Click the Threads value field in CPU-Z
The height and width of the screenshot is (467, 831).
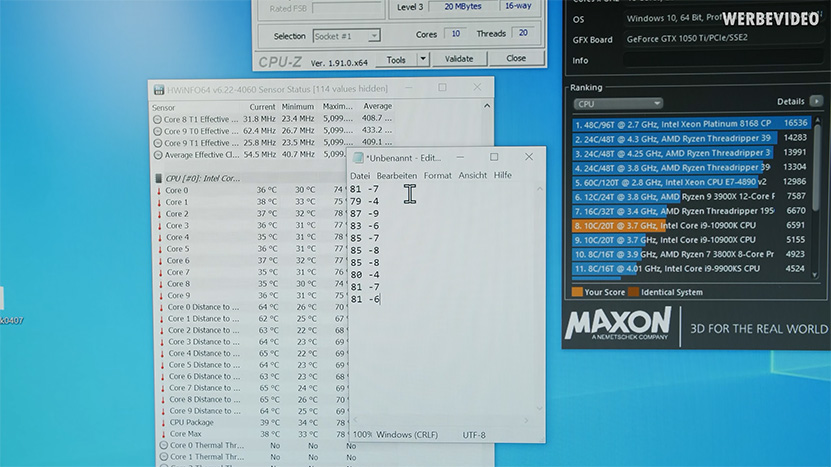point(523,33)
